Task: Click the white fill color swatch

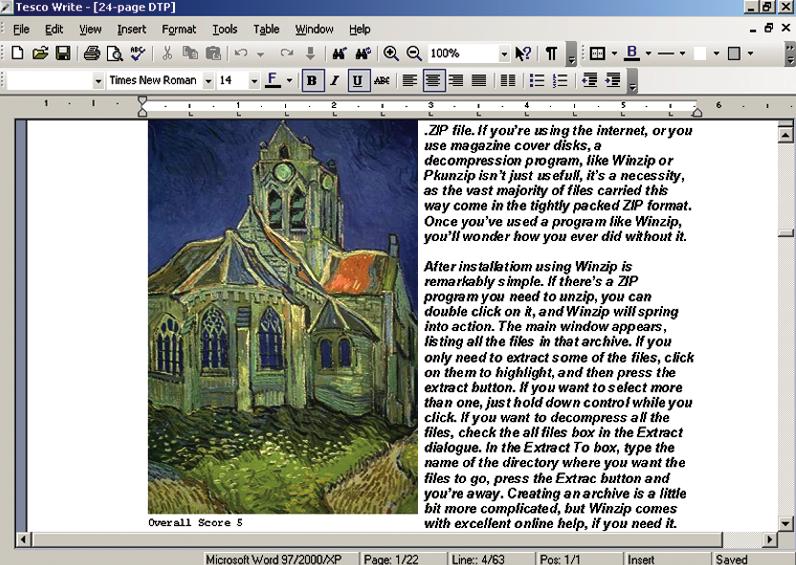Action: (700, 53)
